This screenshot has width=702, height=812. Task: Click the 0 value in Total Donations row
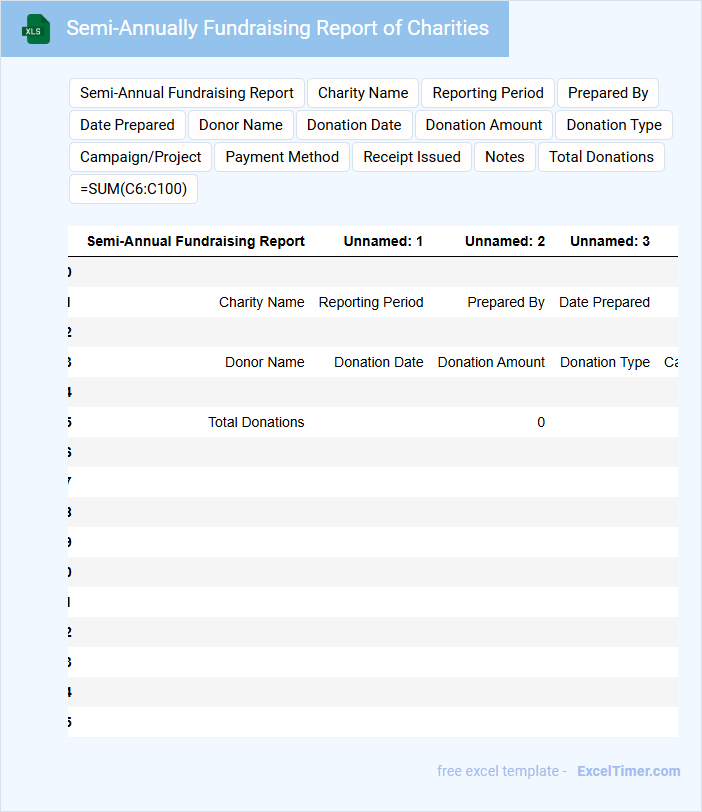click(x=541, y=423)
